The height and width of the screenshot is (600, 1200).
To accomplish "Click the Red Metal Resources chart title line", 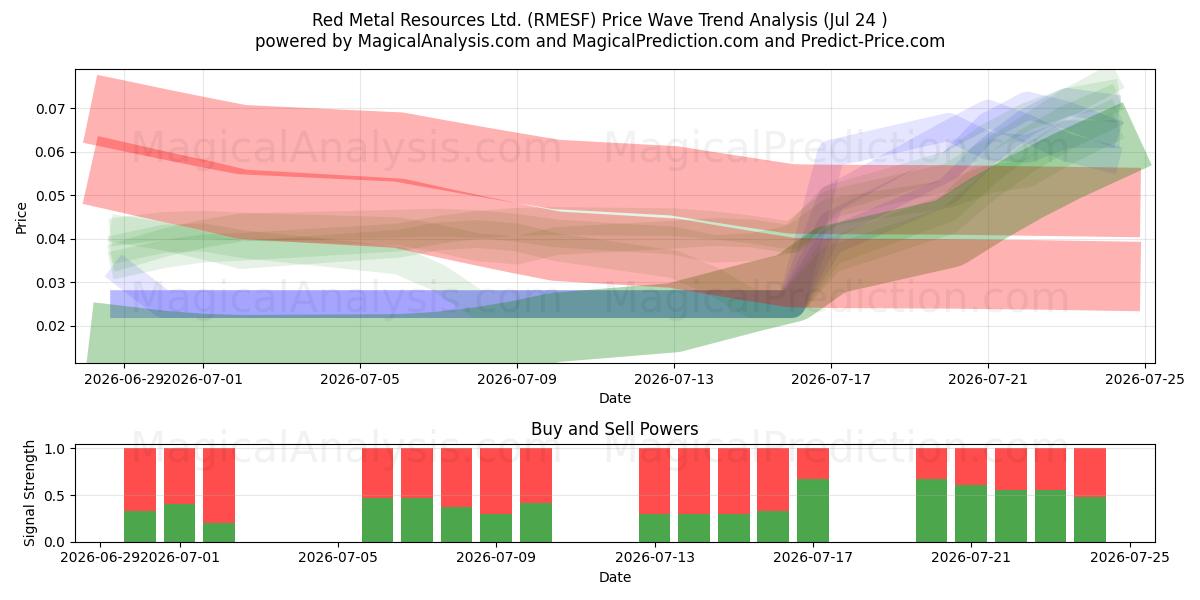I will 600,20.
